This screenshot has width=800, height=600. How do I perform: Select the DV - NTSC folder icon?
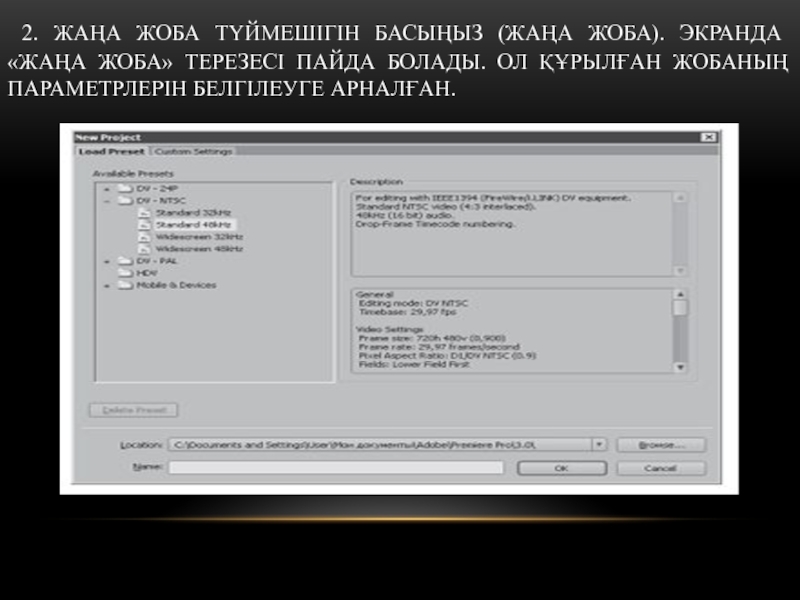(126, 201)
